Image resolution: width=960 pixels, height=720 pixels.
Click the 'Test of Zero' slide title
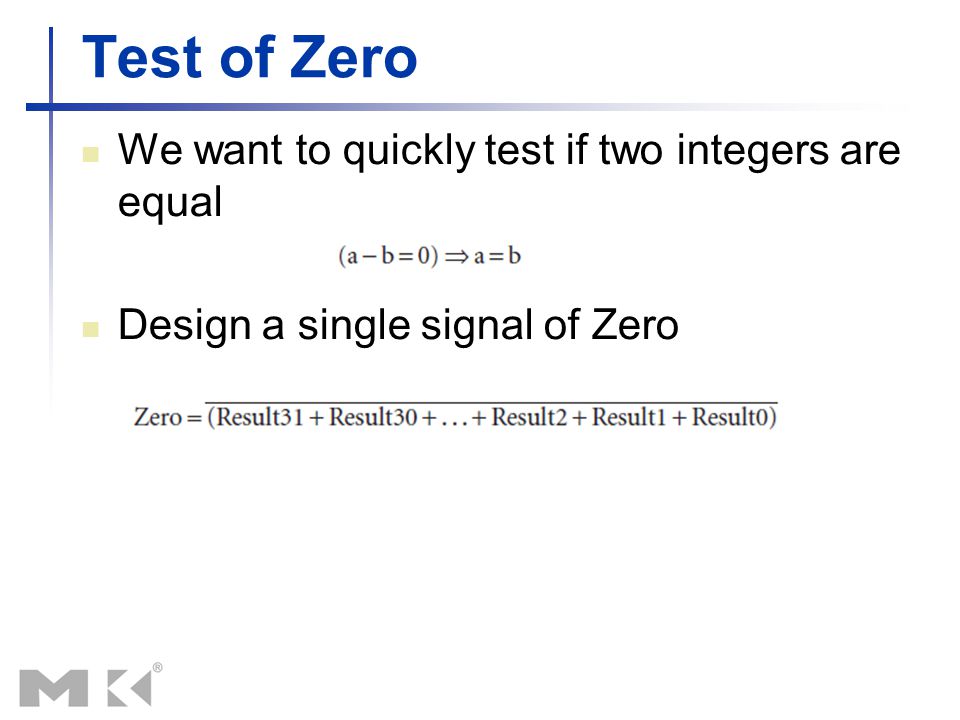coord(250,57)
